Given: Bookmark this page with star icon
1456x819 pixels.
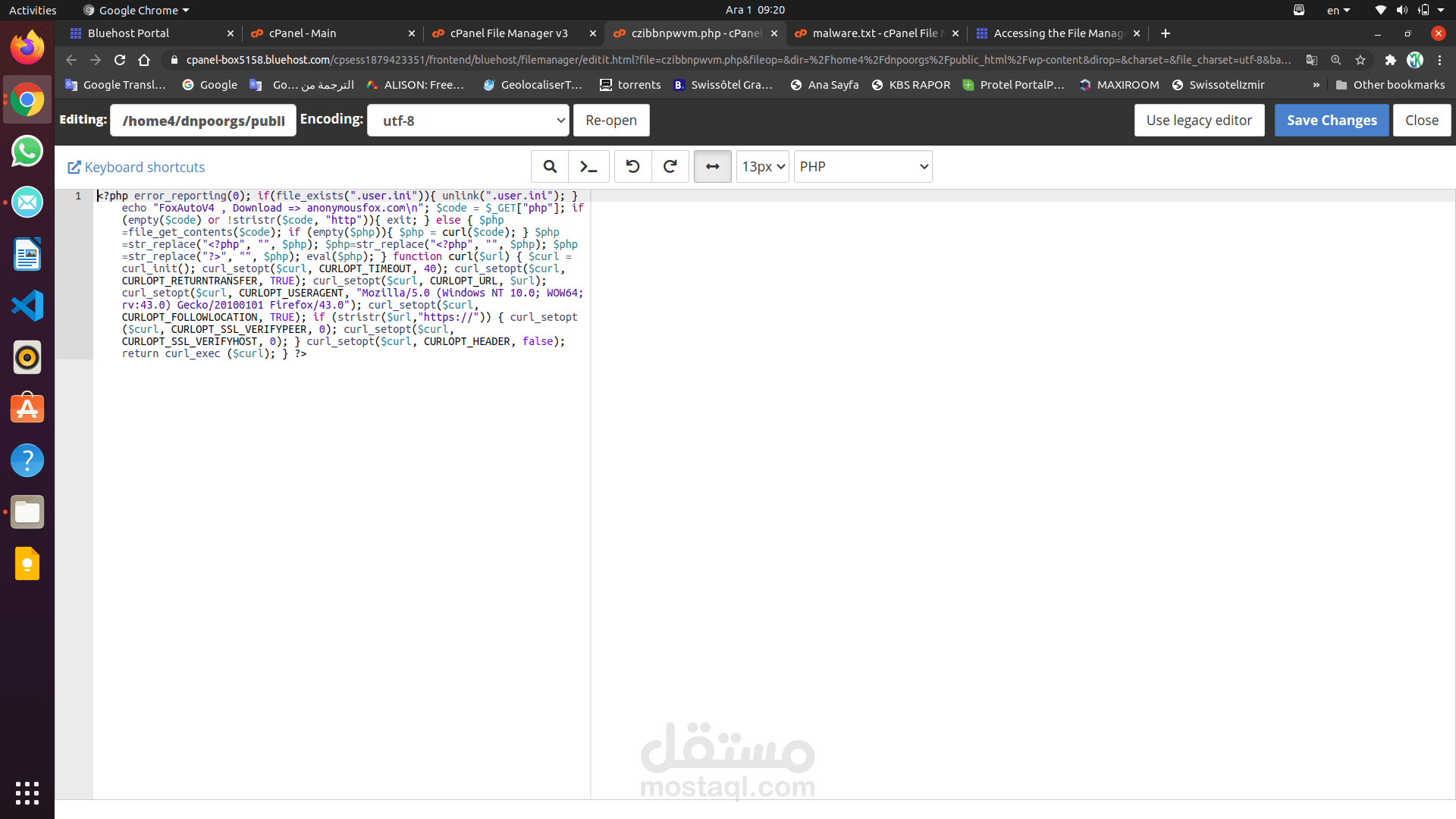Looking at the screenshot, I should pyautogui.click(x=1360, y=60).
